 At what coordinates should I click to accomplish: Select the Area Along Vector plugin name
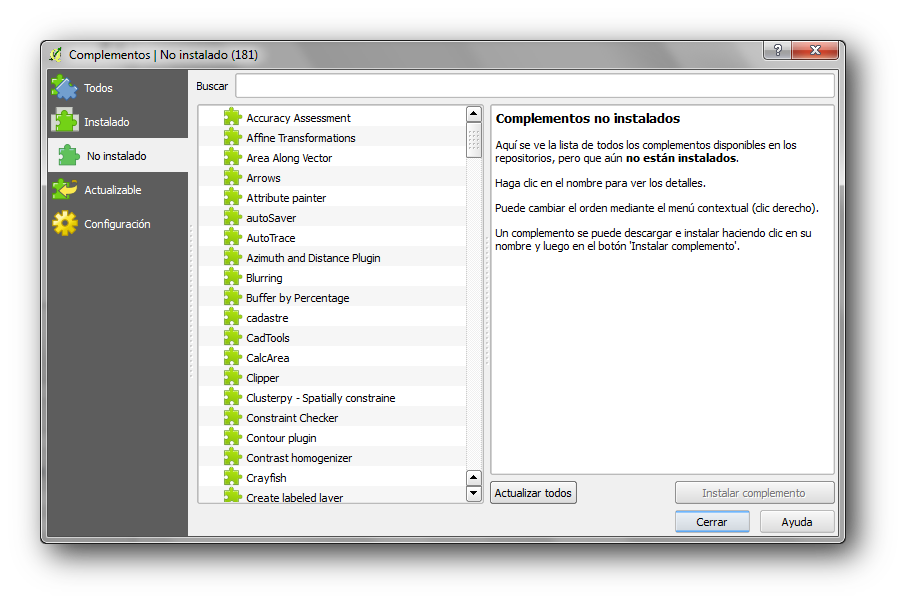coord(289,158)
